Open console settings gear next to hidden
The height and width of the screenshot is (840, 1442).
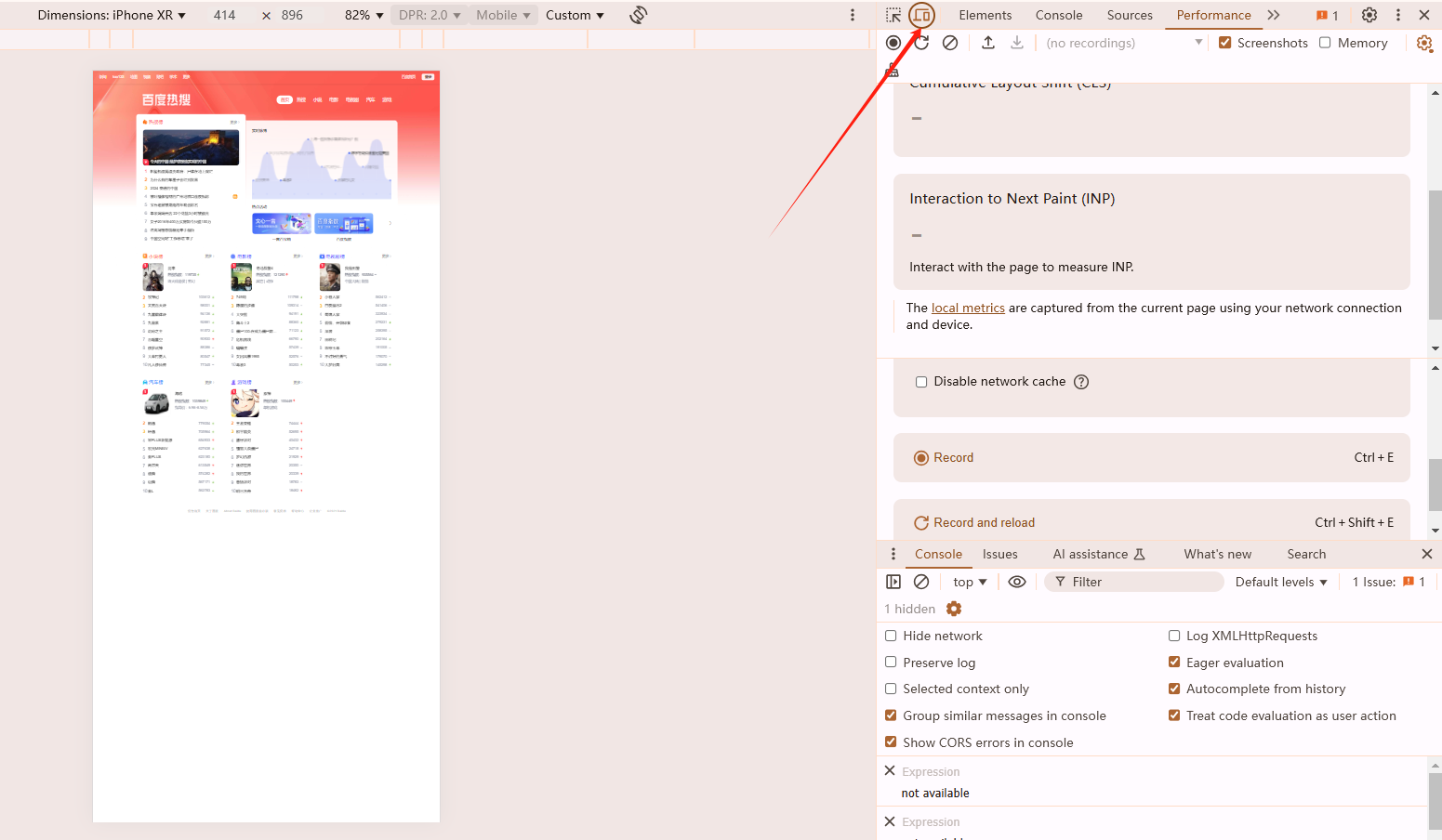[954, 609]
